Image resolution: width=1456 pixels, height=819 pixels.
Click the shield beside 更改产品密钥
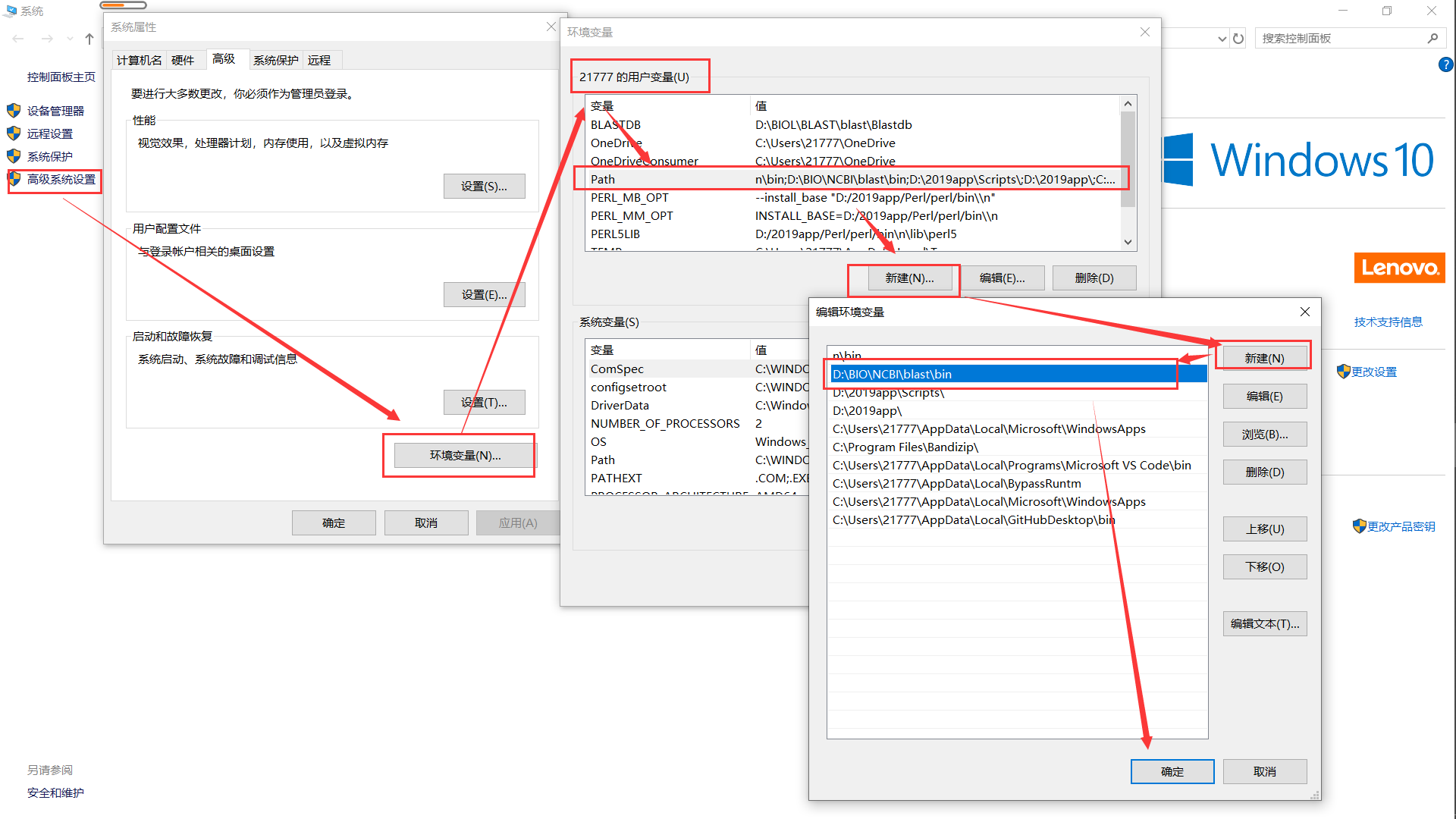point(1359,526)
